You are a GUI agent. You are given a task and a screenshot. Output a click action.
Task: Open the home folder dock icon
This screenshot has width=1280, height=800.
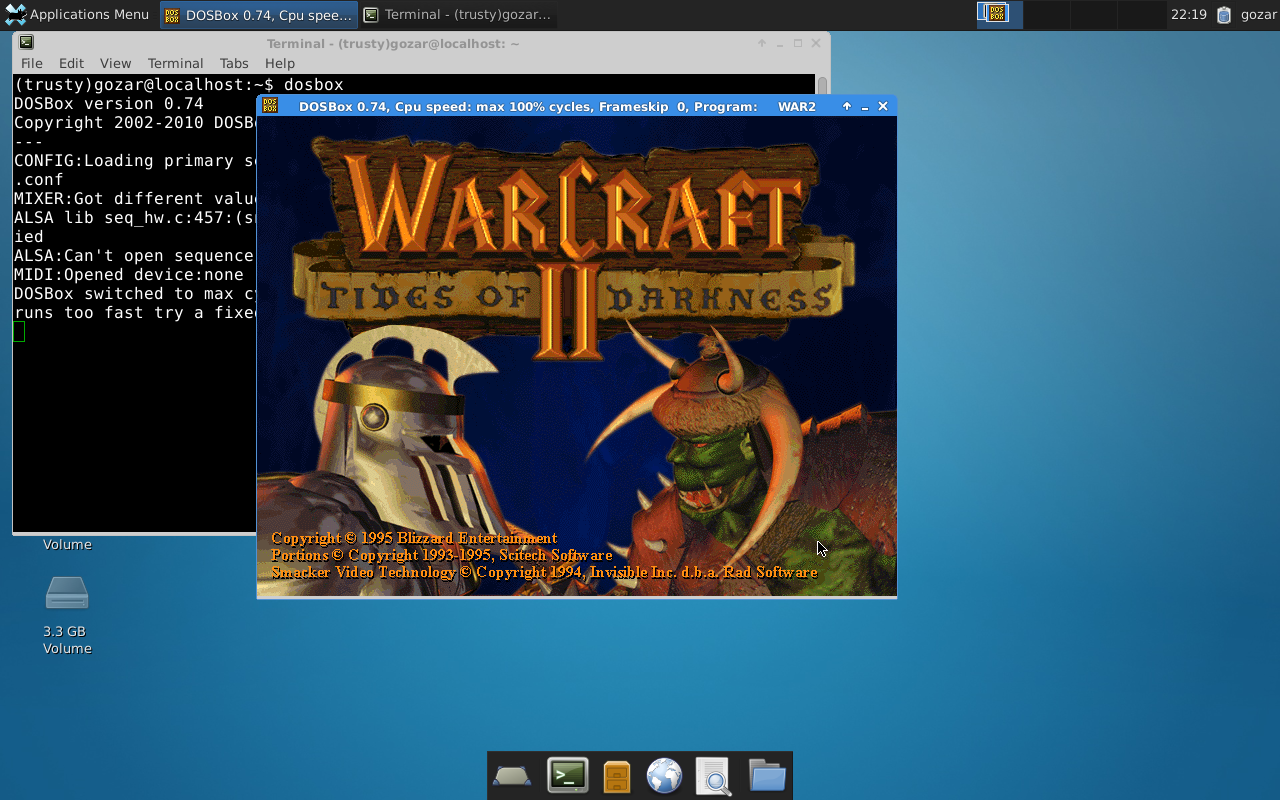click(767, 776)
